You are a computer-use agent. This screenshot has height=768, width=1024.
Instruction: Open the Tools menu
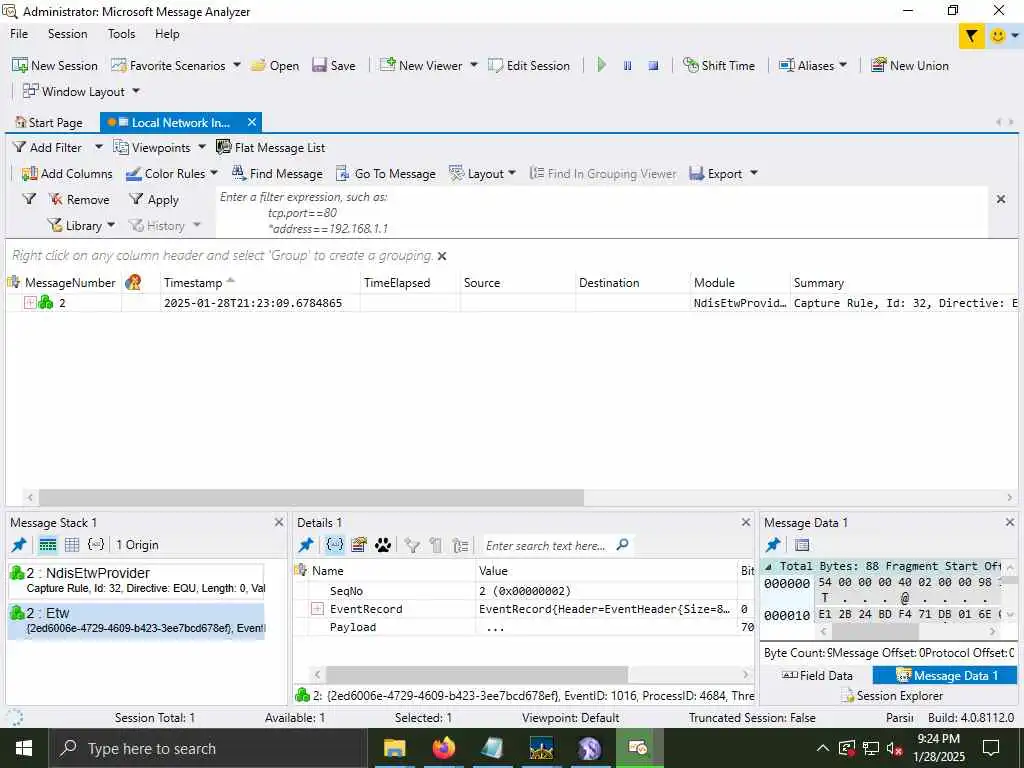click(x=121, y=34)
